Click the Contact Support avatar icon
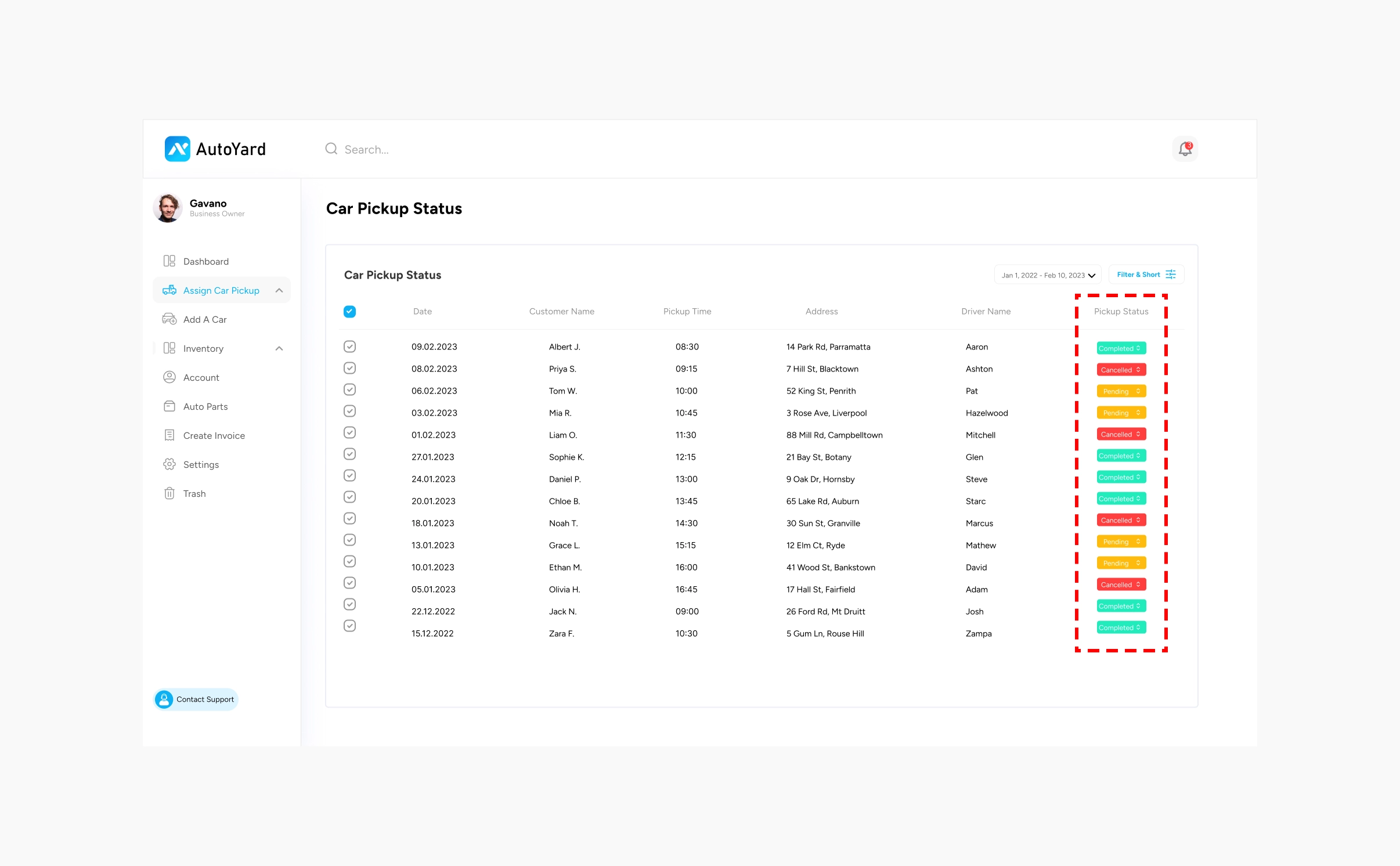Screen dimensions: 1400x866 pos(164,699)
